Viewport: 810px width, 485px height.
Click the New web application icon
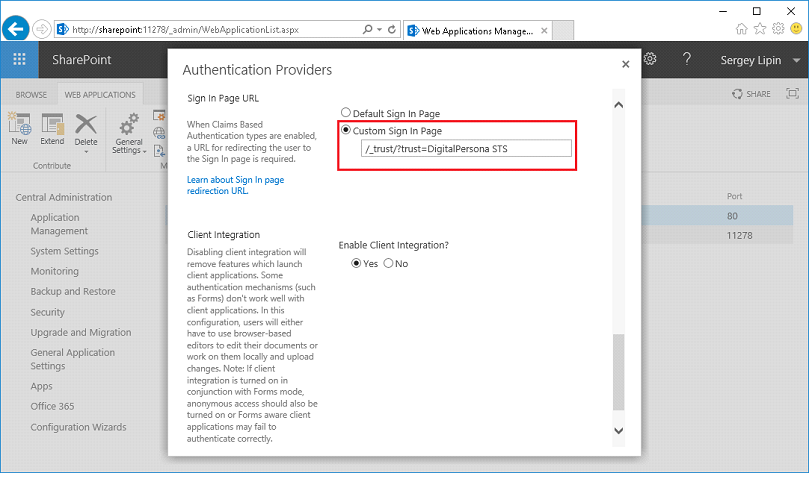(19, 126)
